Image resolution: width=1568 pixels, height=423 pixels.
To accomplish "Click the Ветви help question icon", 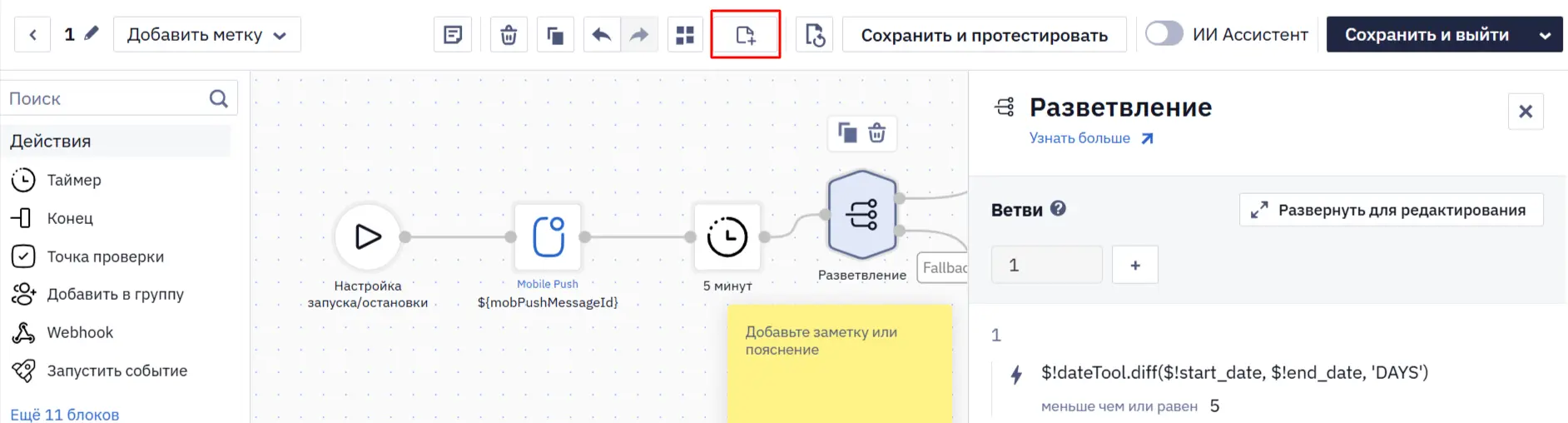I will (x=1058, y=208).
